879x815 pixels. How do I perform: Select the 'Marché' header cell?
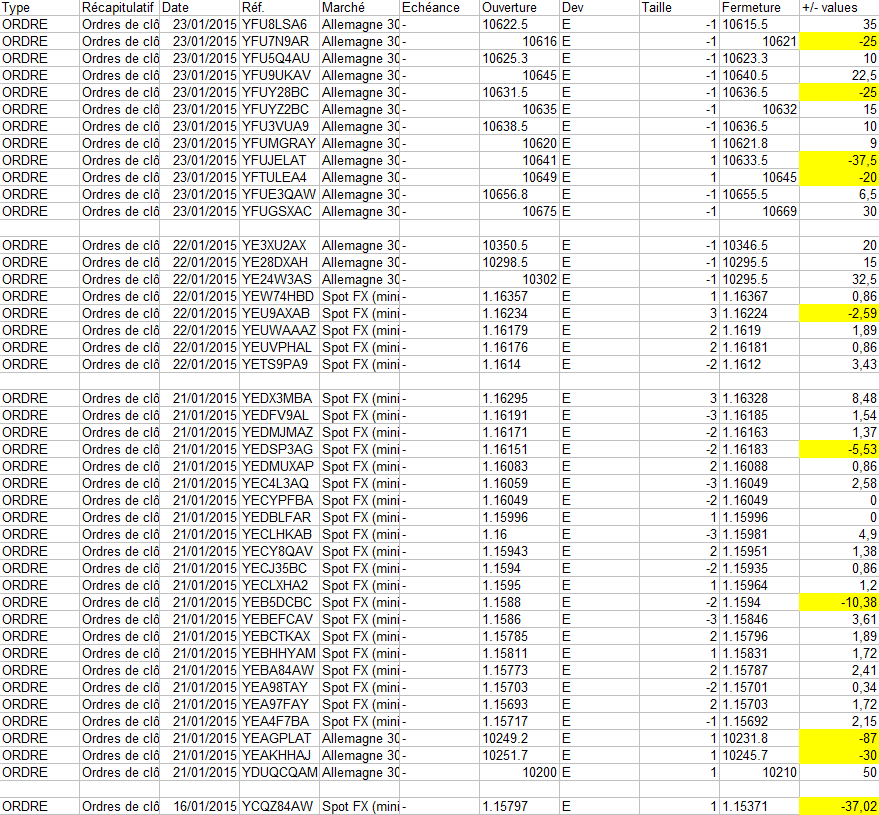[360, 8]
